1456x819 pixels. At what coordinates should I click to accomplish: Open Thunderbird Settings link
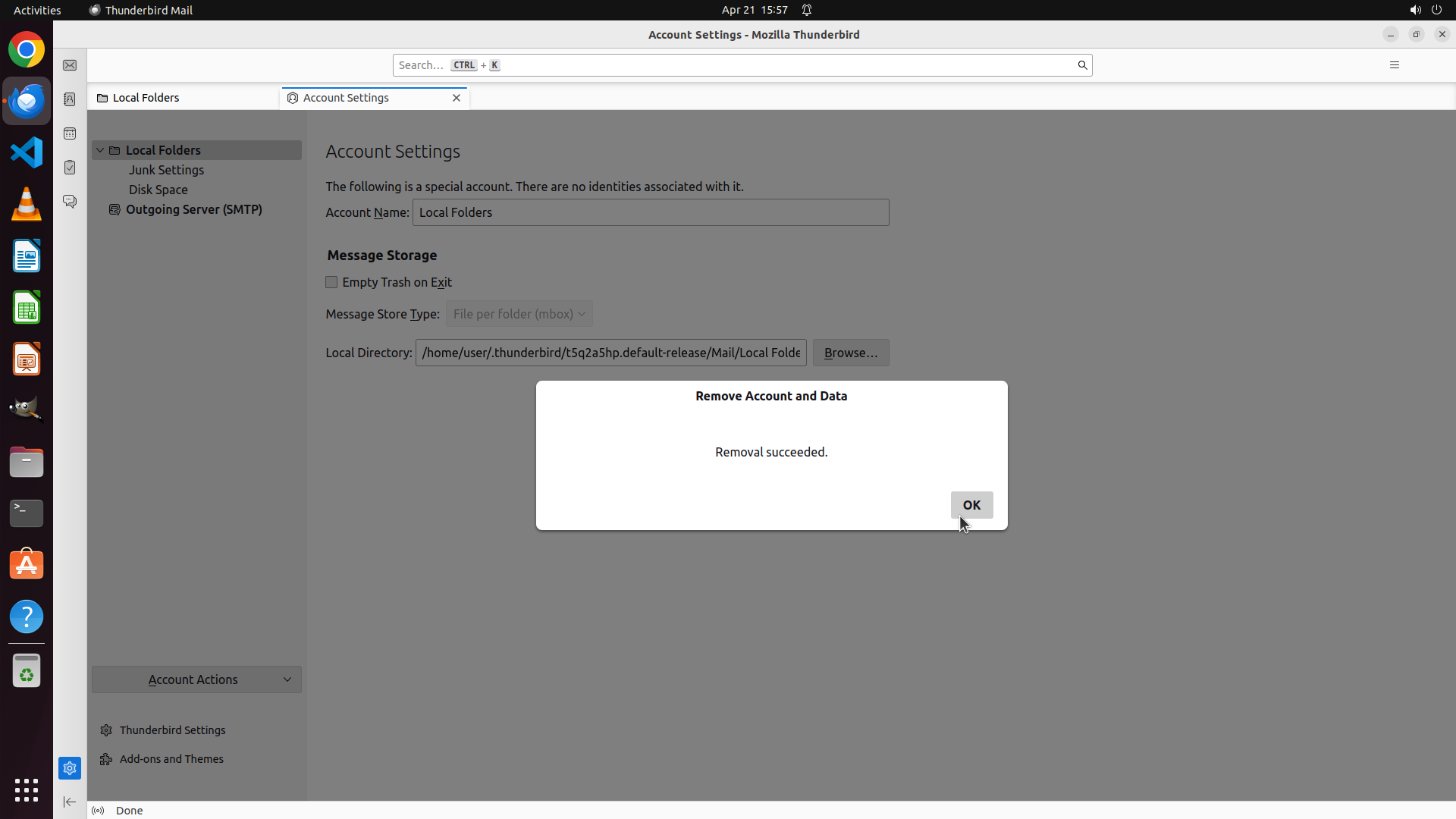pos(172,730)
